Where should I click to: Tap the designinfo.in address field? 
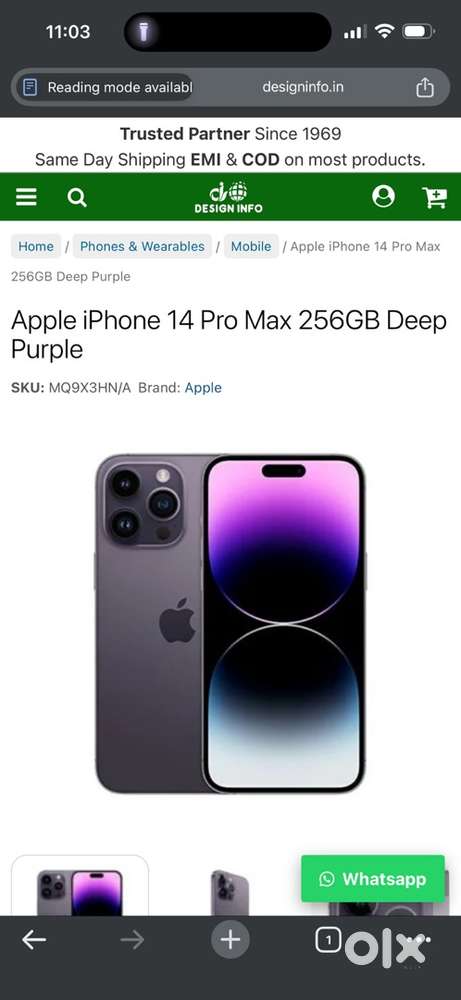(x=303, y=87)
